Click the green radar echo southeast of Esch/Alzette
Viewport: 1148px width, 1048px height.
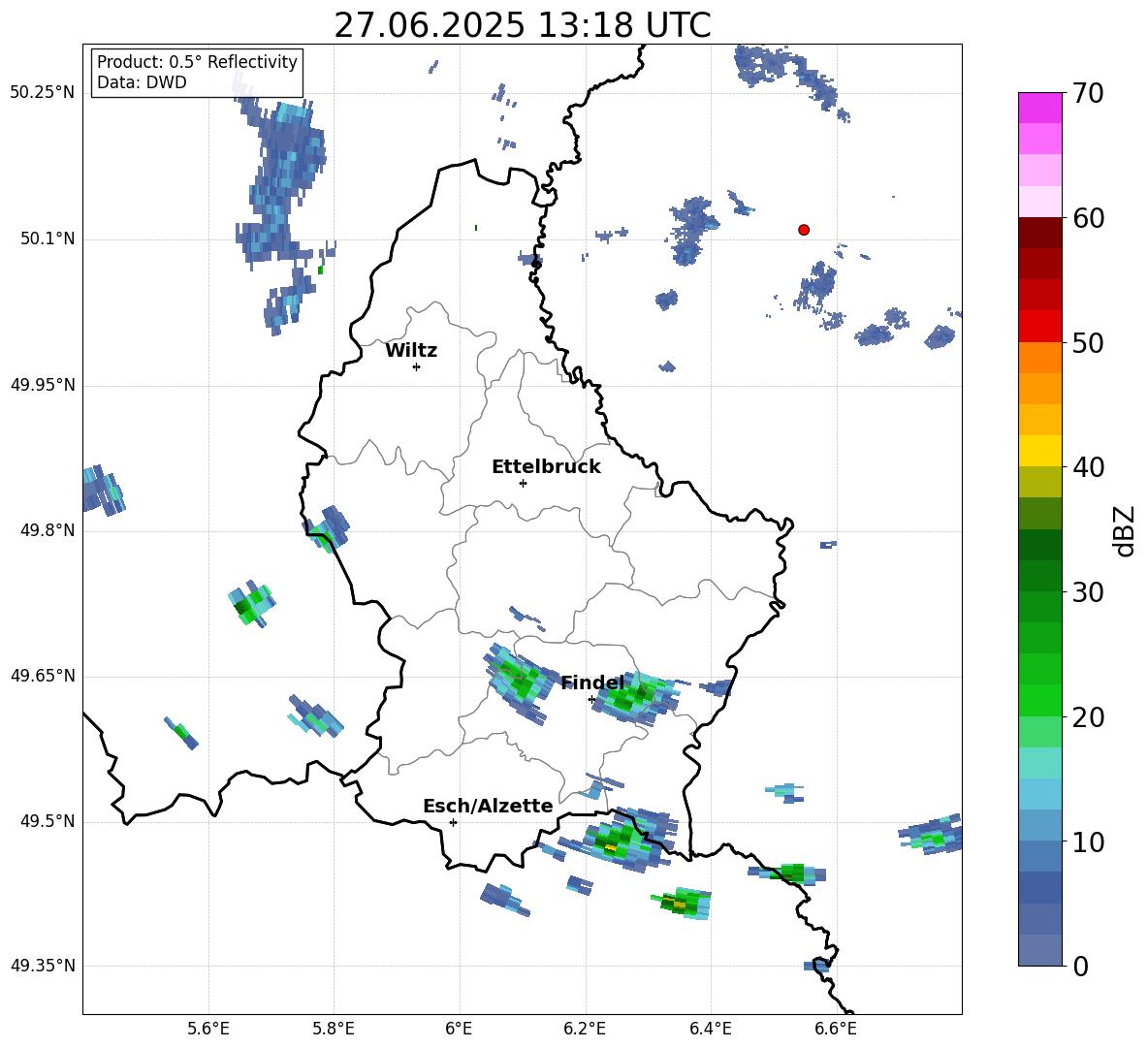[x=619, y=839]
